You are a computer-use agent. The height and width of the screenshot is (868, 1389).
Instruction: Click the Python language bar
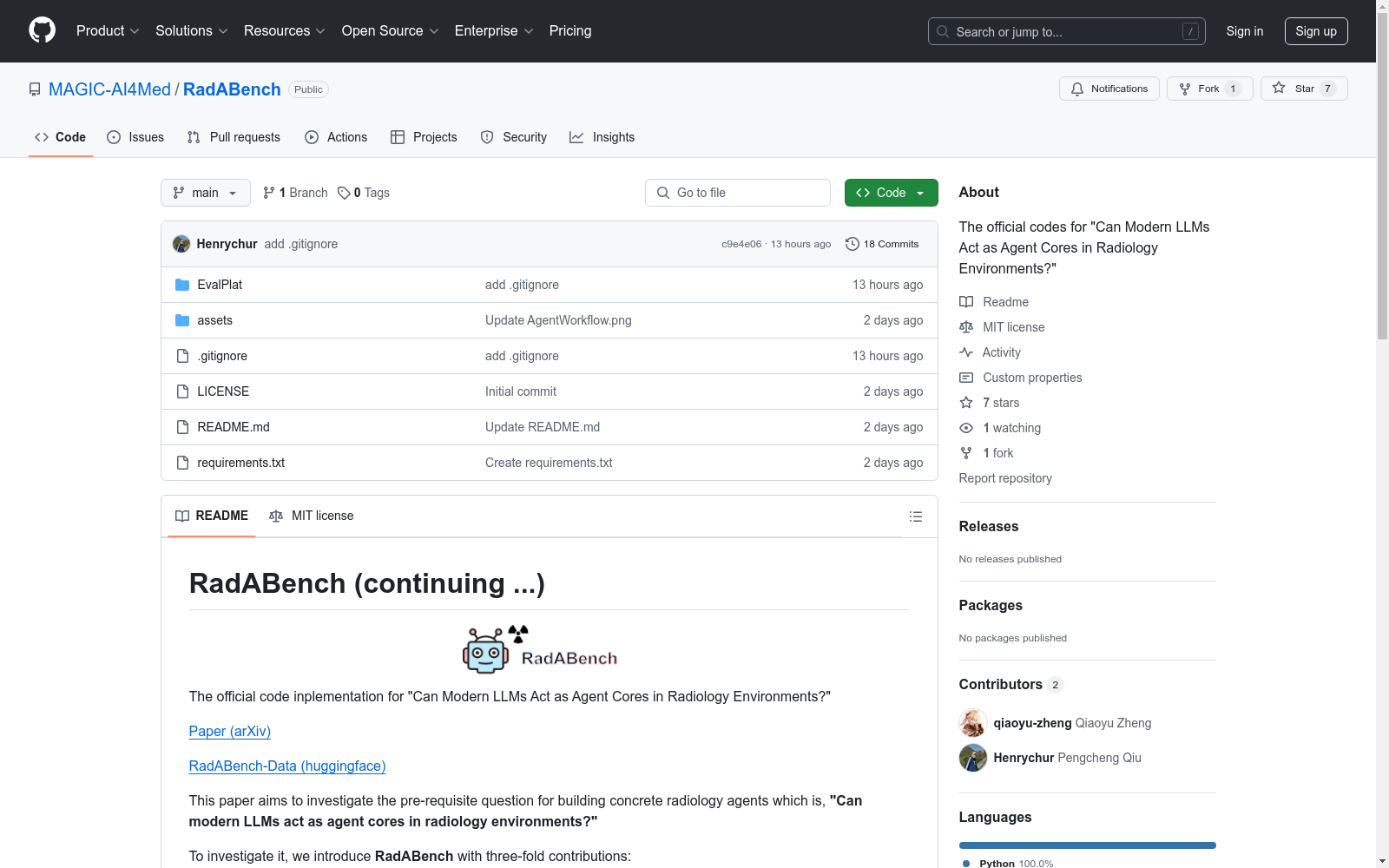[1088, 845]
